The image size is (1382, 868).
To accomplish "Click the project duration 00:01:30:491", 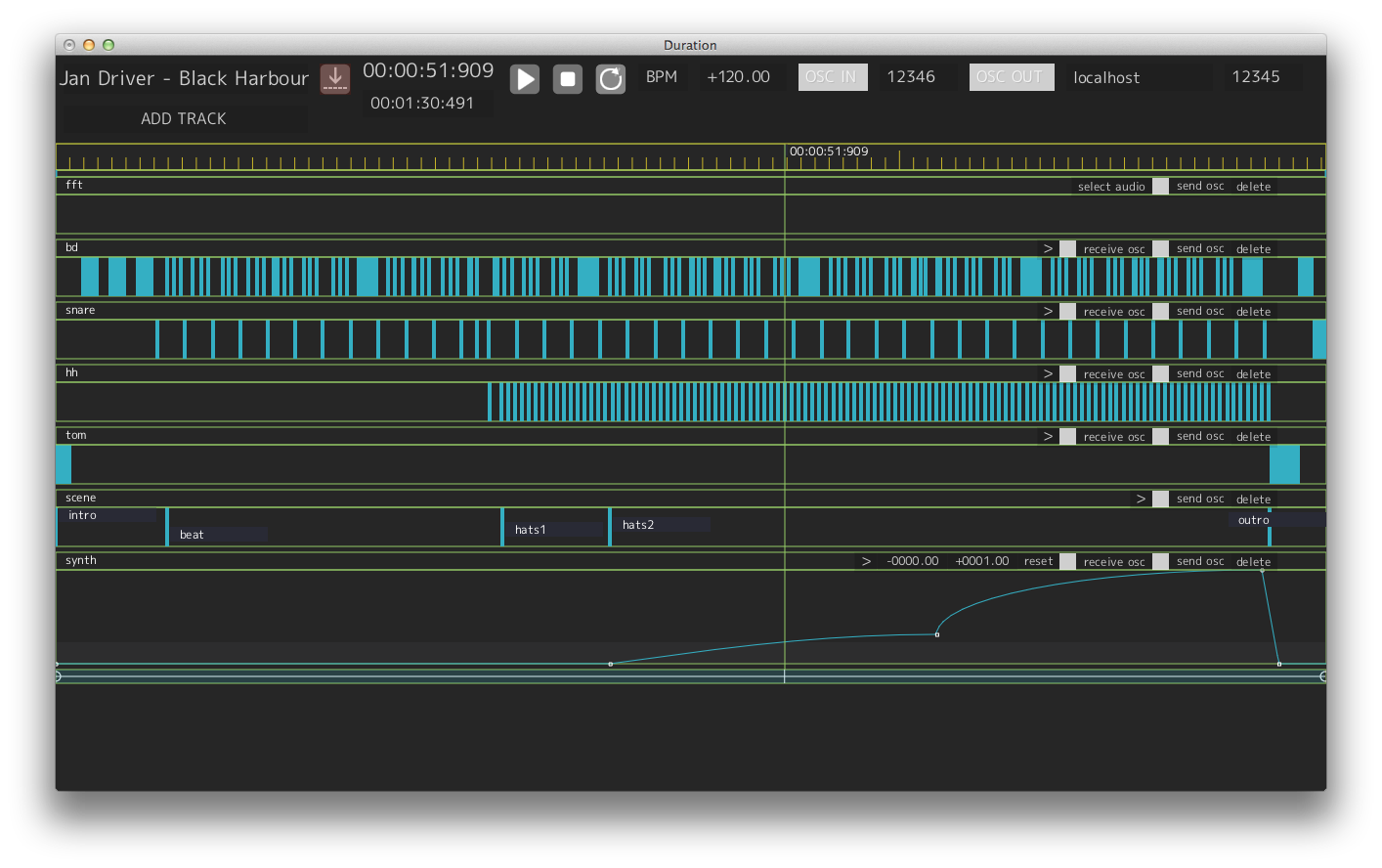I will pyautogui.click(x=422, y=103).
